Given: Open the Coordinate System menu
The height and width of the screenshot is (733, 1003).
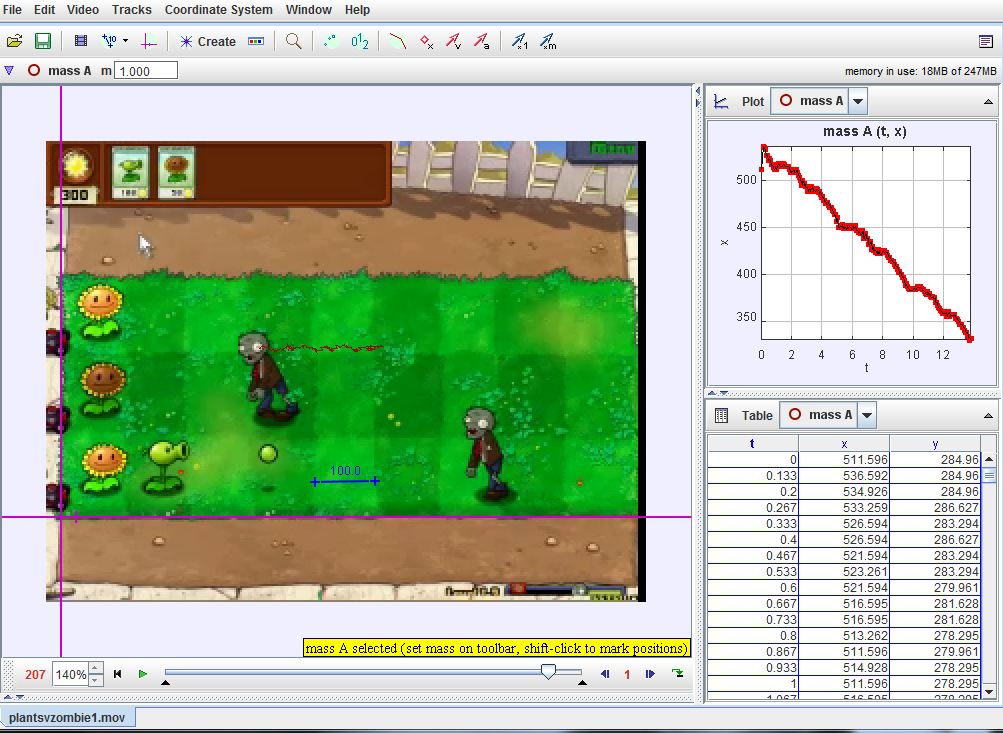Looking at the screenshot, I should [x=219, y=10].
